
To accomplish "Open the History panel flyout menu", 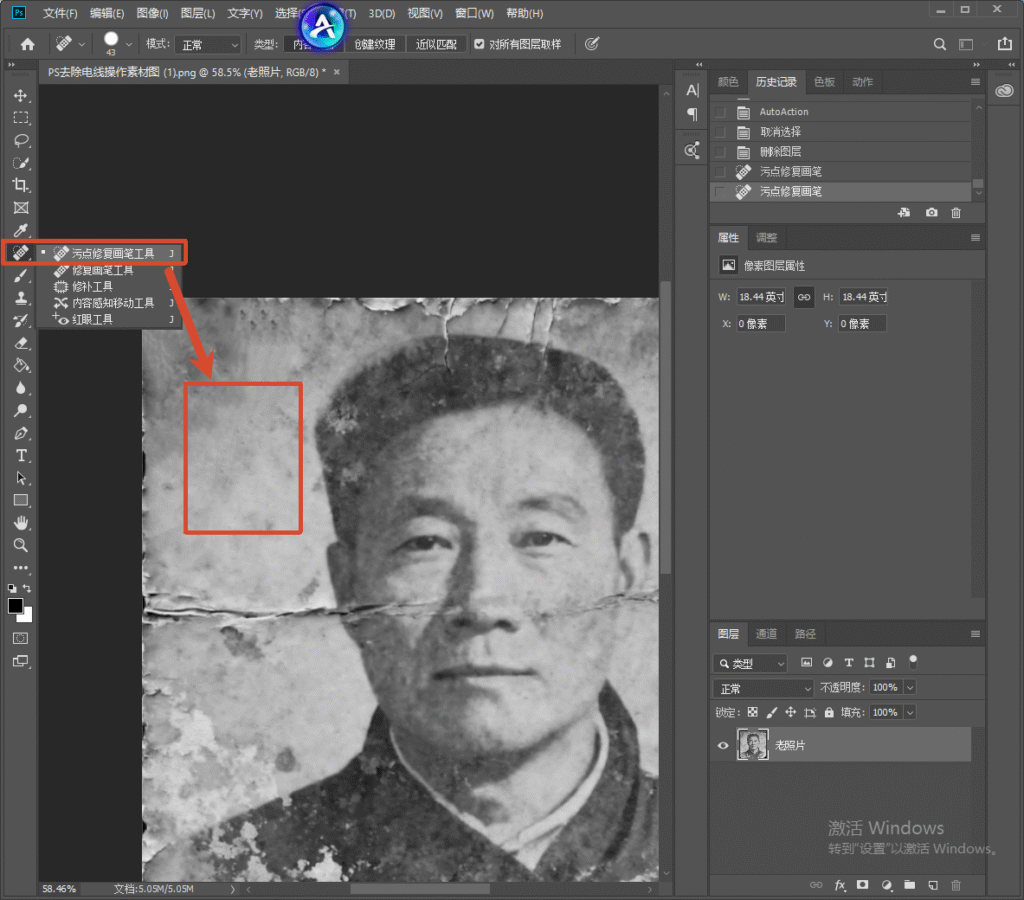I will pos(975,82).
